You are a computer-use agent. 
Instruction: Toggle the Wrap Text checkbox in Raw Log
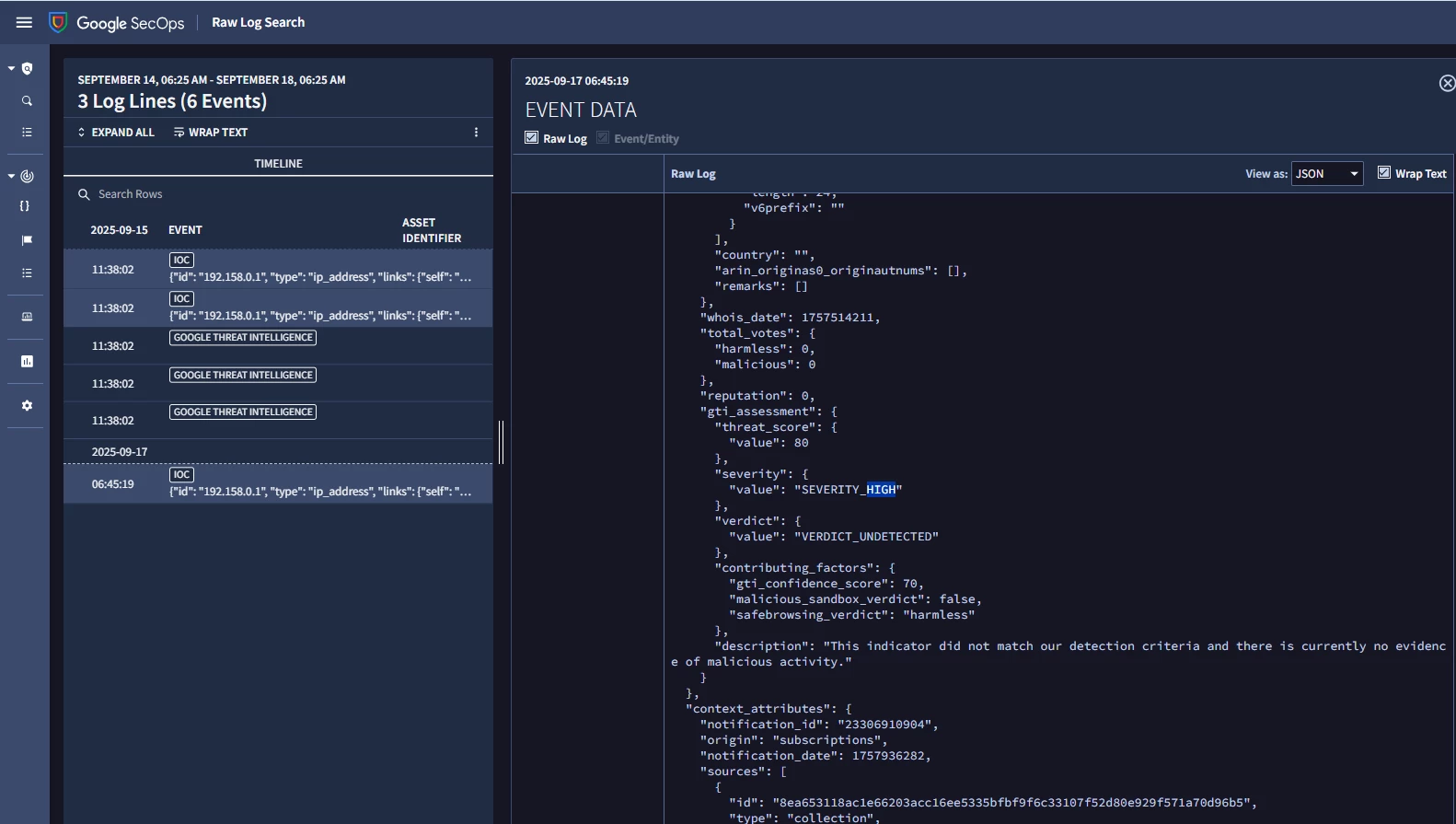[1383, 172]
